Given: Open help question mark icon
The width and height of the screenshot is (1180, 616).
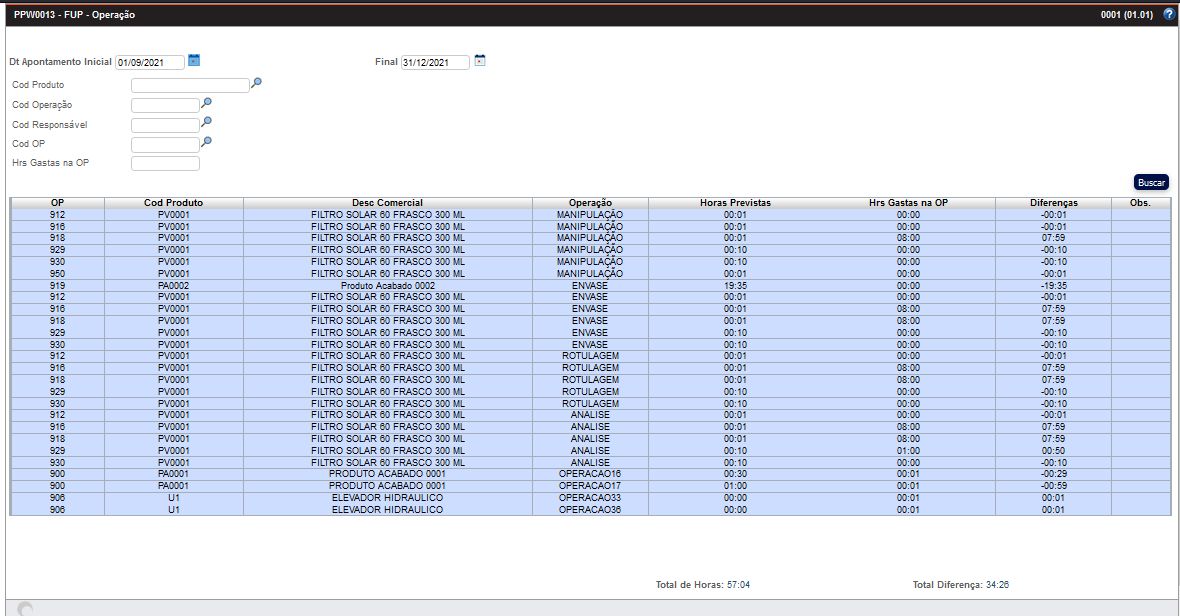Looking at the screenshot, I should (x=1168, y=14).
